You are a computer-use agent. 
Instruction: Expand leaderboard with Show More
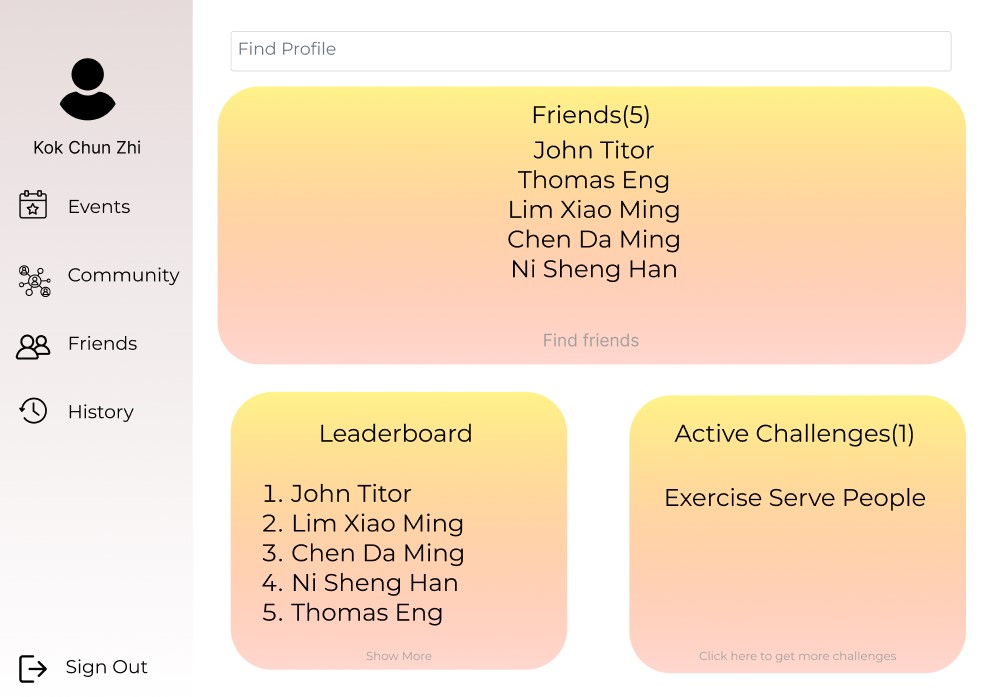(399, 655)
